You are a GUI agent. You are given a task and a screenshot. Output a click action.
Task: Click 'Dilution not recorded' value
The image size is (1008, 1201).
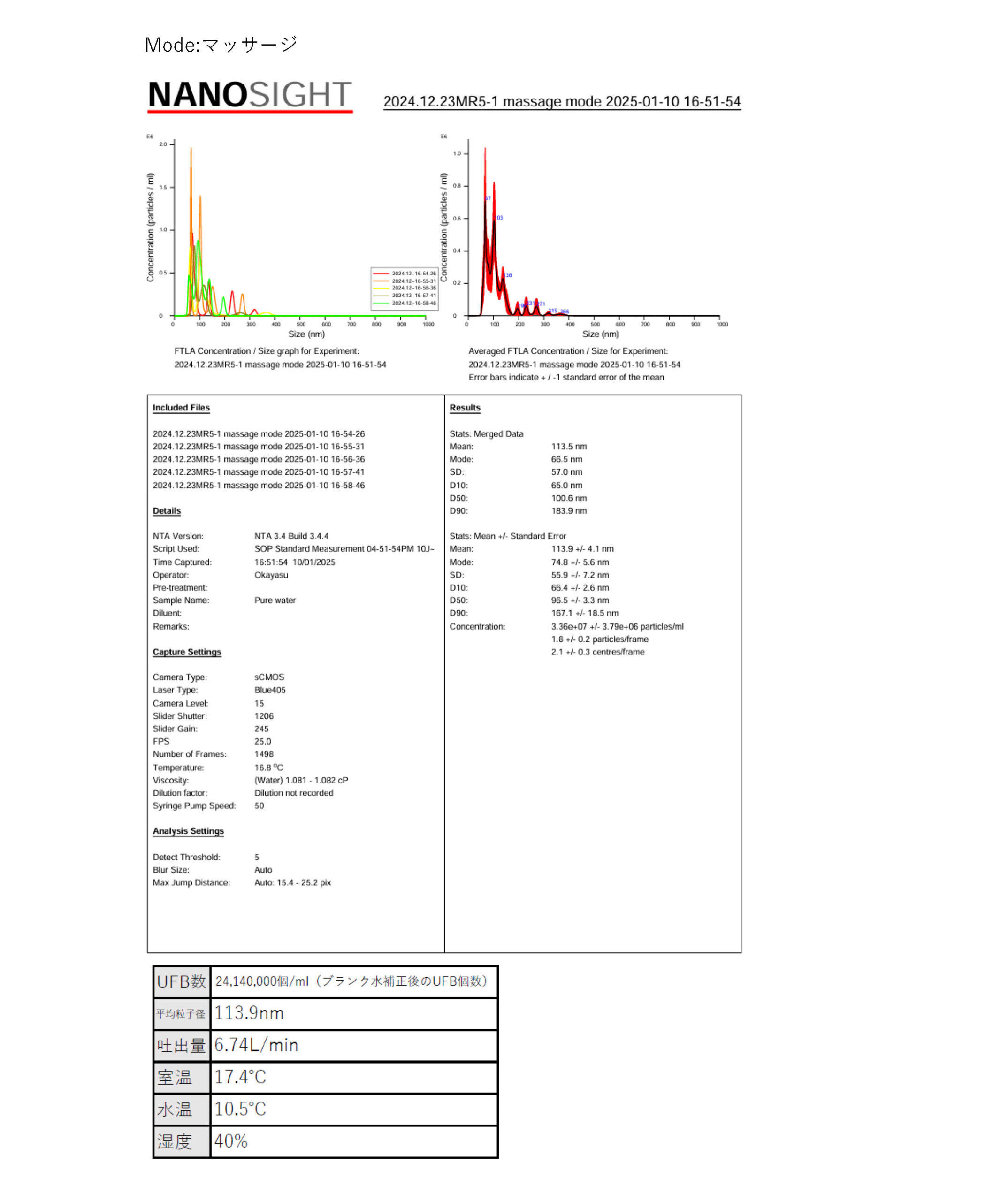[293, 793]
